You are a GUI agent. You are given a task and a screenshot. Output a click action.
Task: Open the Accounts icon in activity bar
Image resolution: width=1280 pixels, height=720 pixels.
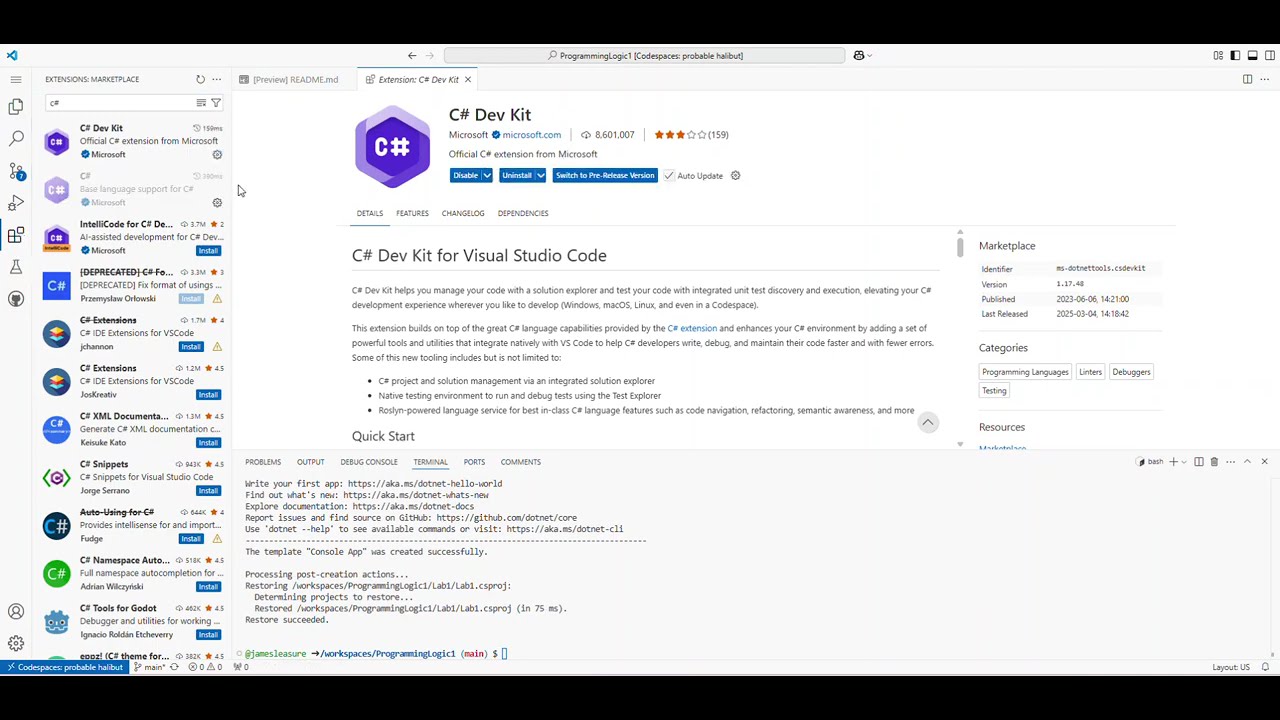pos(16,611)
